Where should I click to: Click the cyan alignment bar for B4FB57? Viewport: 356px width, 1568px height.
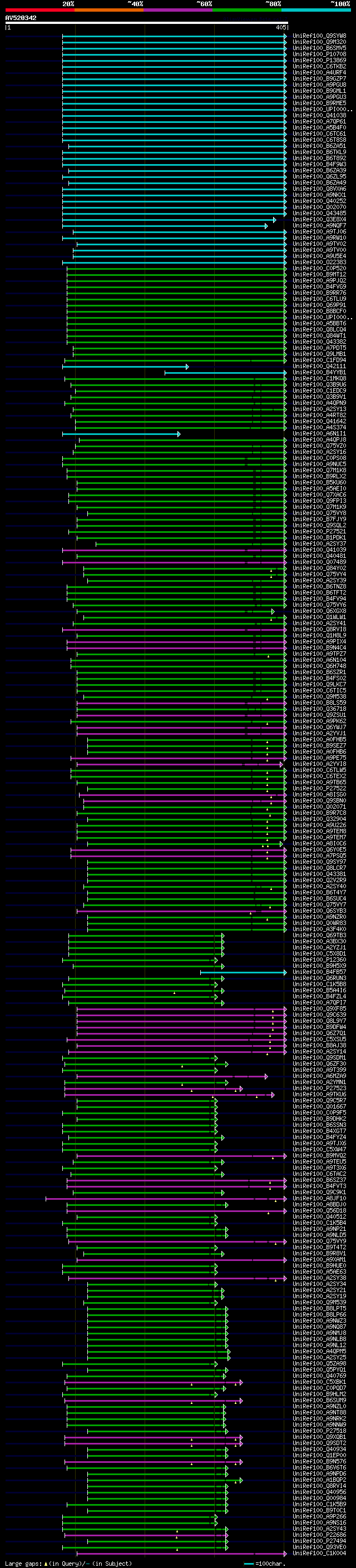(244, 973)
